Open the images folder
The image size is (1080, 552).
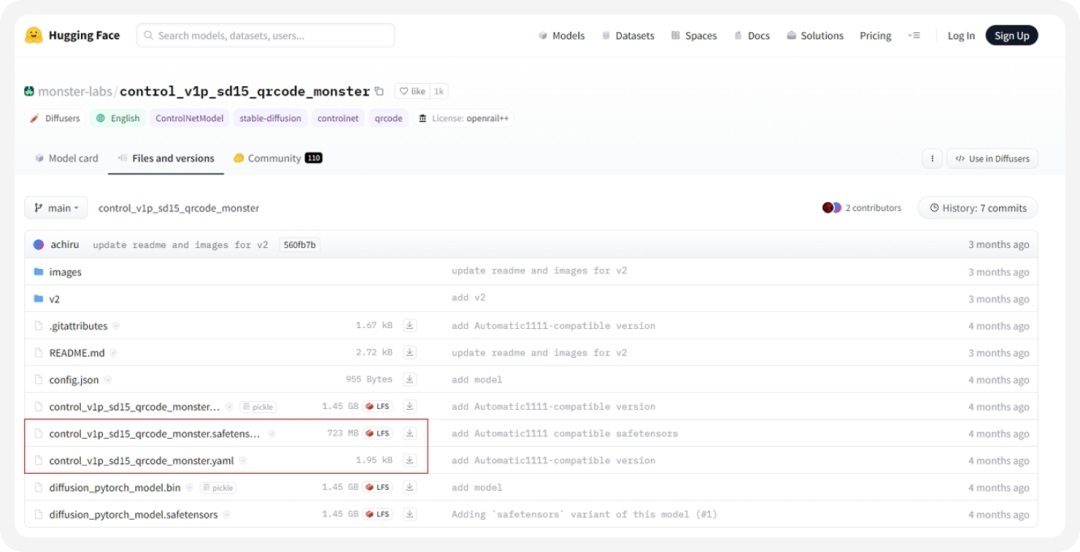[65, 272]
